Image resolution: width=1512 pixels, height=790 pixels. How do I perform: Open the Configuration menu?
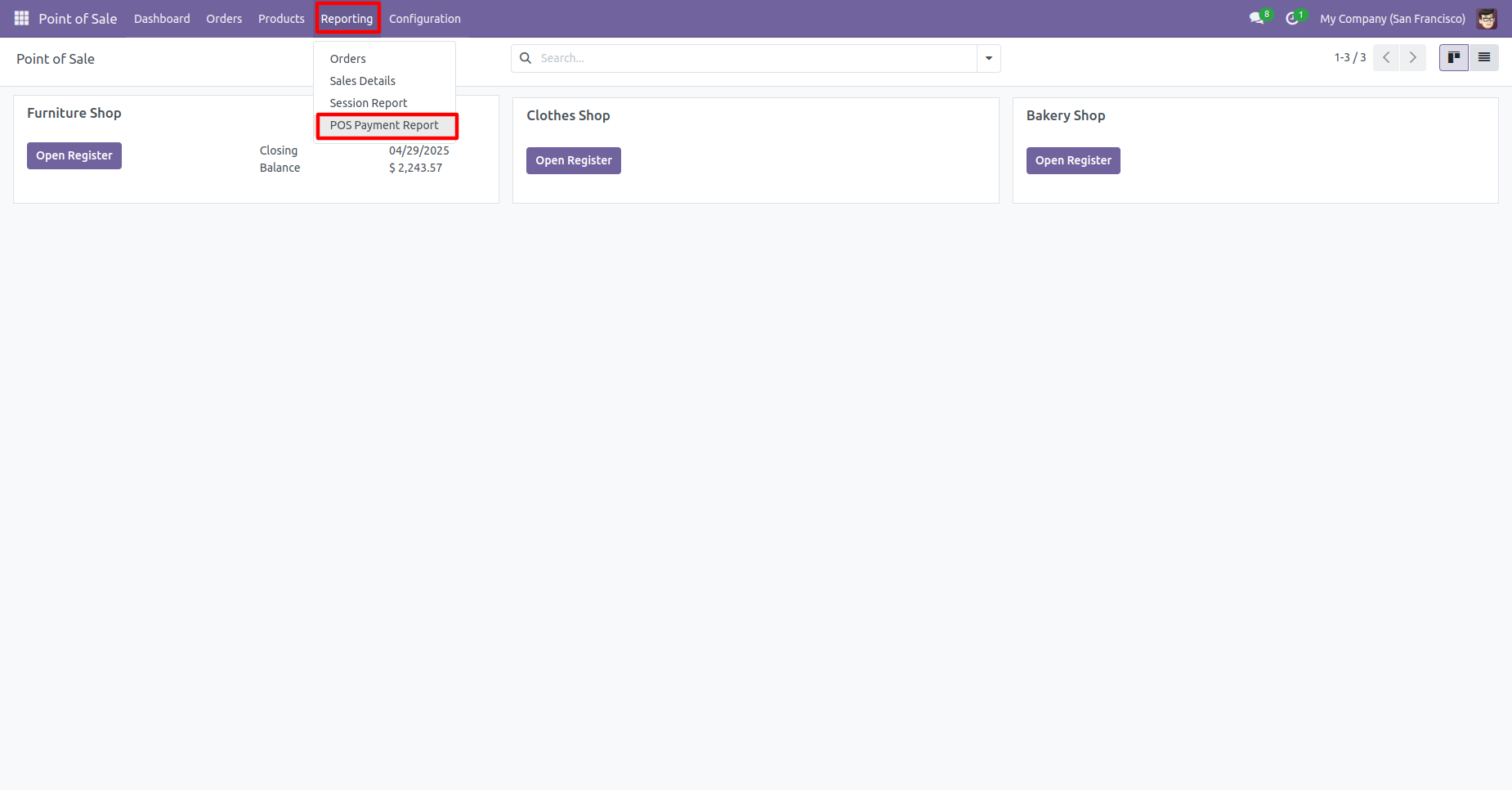(425, 18)
